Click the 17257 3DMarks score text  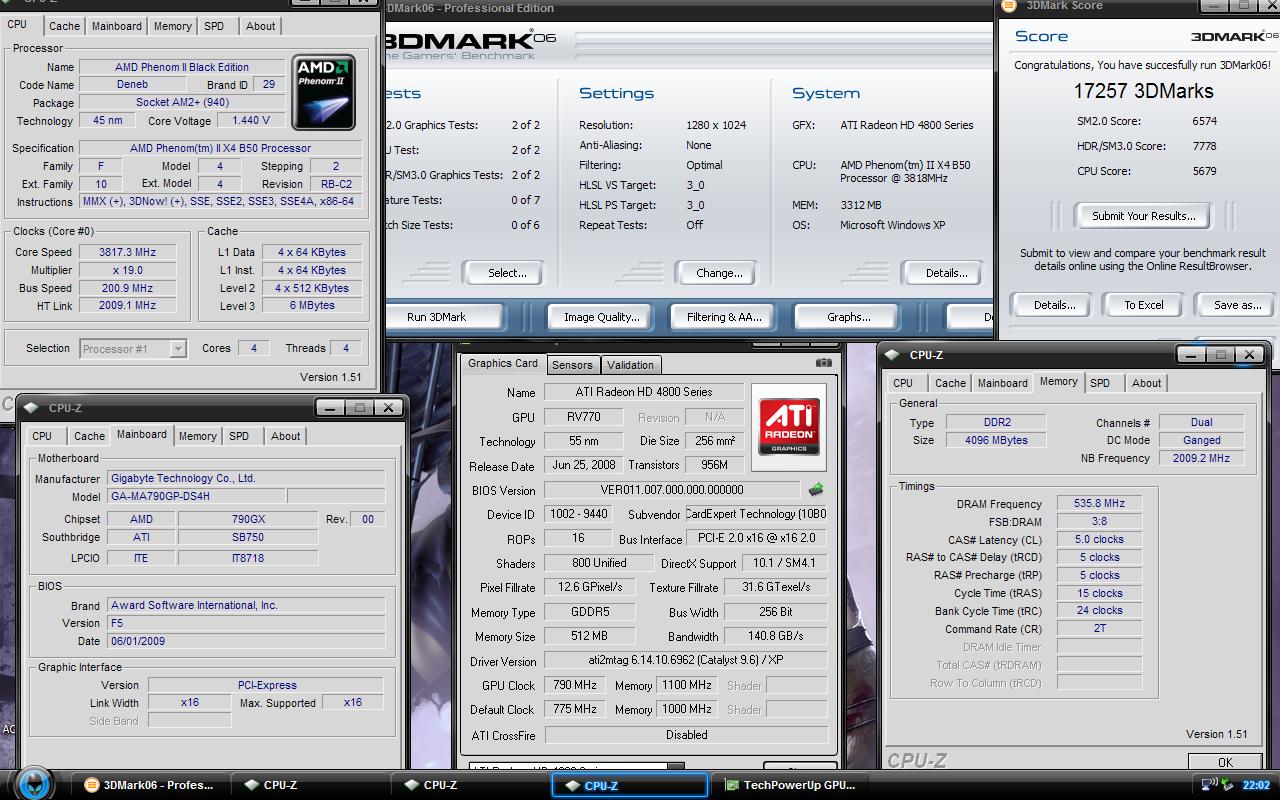click(x=1143, y=91)
